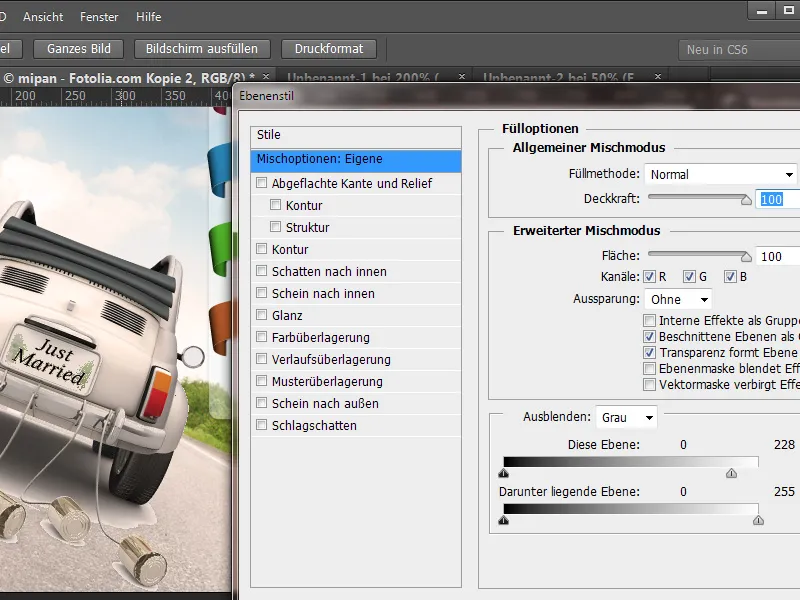
Task: Switch to the mipan Fotolia.com Kopie 2 document tab
Action: pyautogui.click(x=130, y=78)
